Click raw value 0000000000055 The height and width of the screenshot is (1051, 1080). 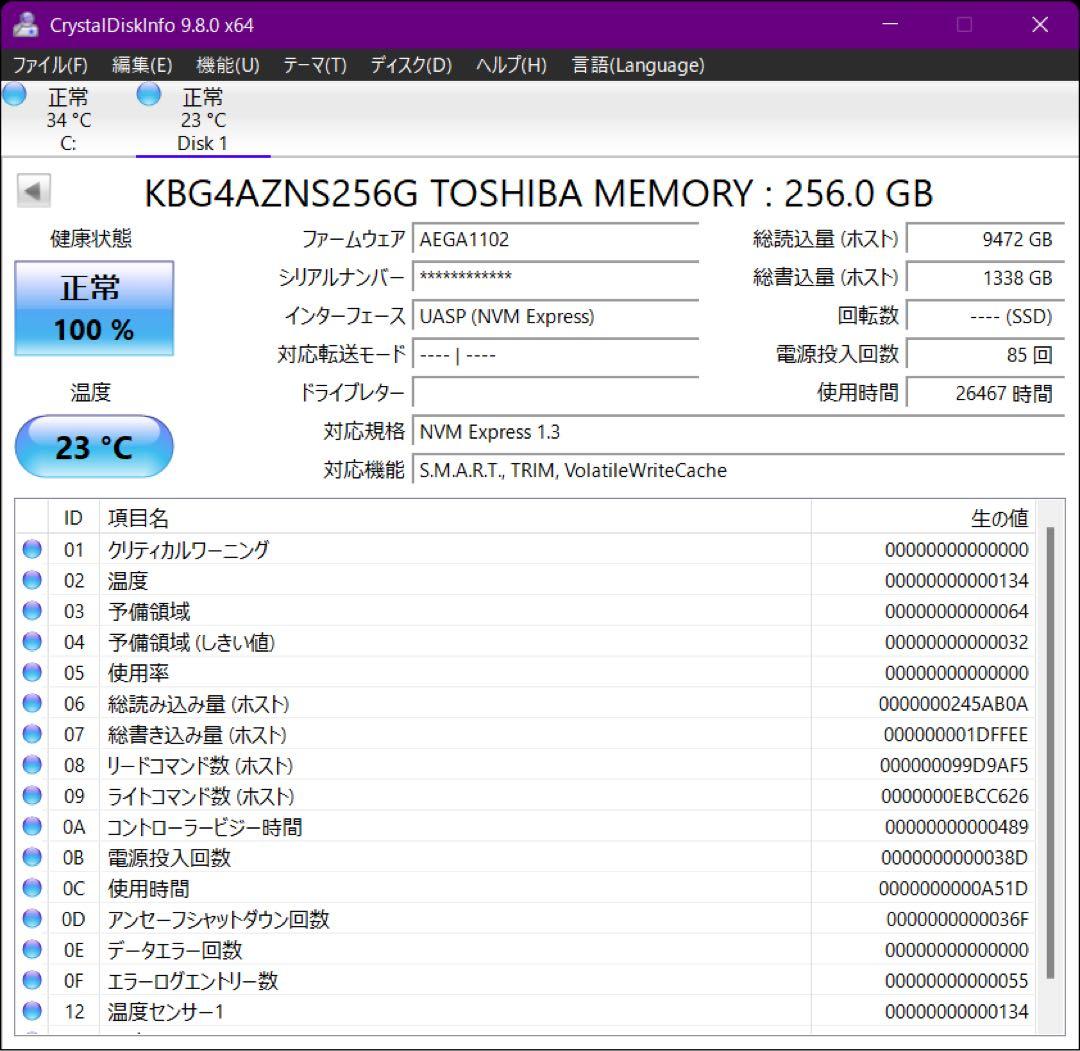pyautogui.click(x=957, y=980)
